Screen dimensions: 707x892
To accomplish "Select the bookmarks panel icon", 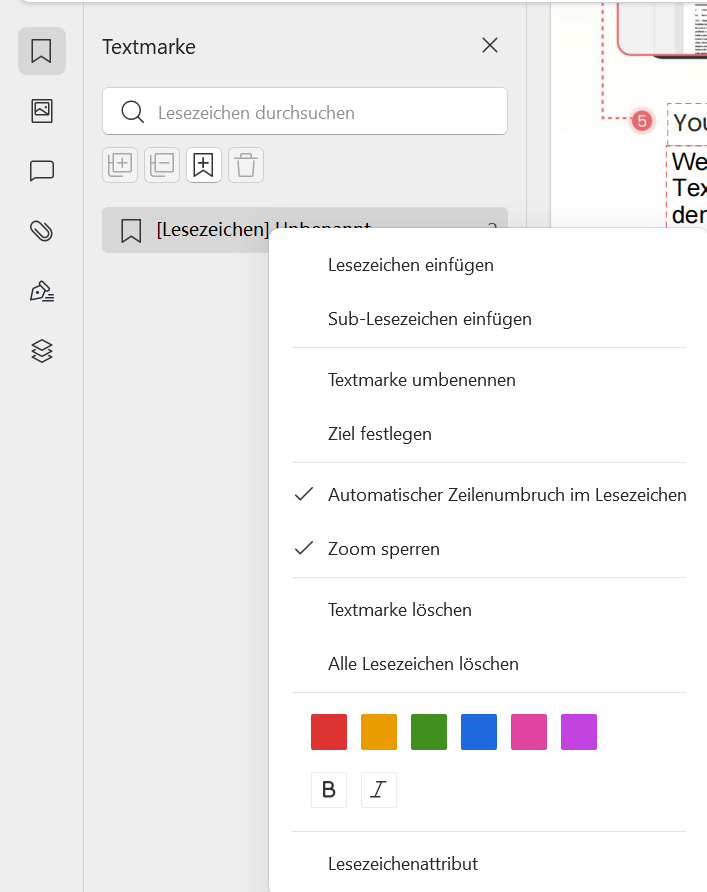I will 41,50.
